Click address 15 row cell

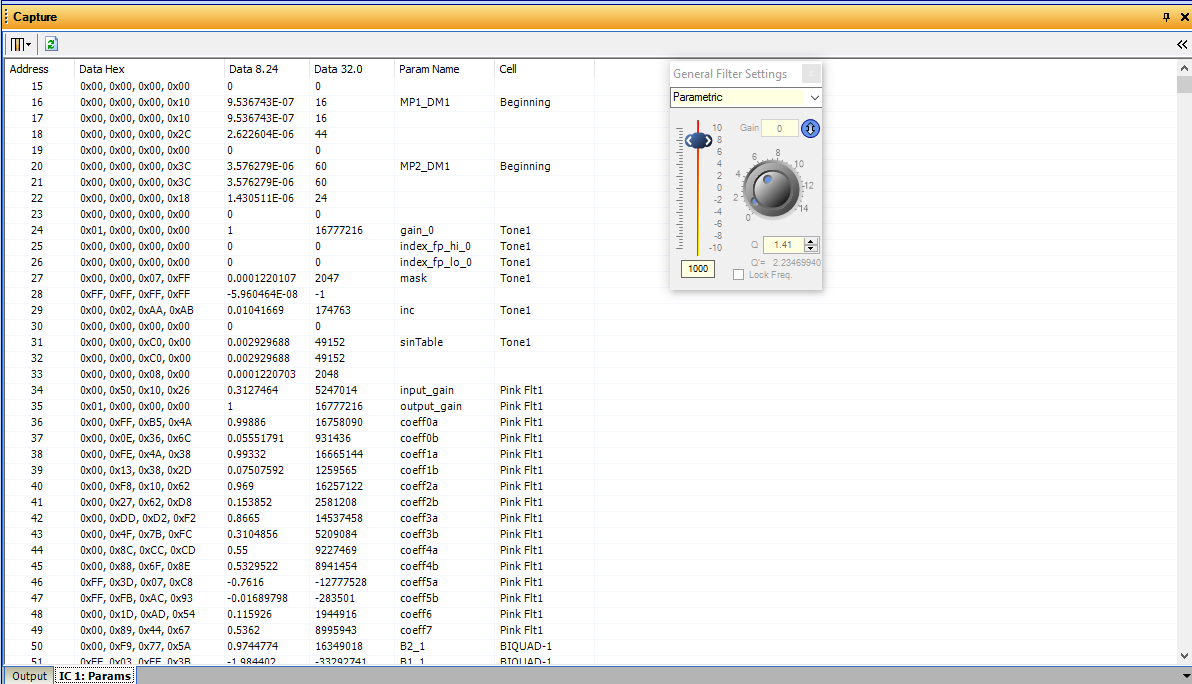[36, 86]
